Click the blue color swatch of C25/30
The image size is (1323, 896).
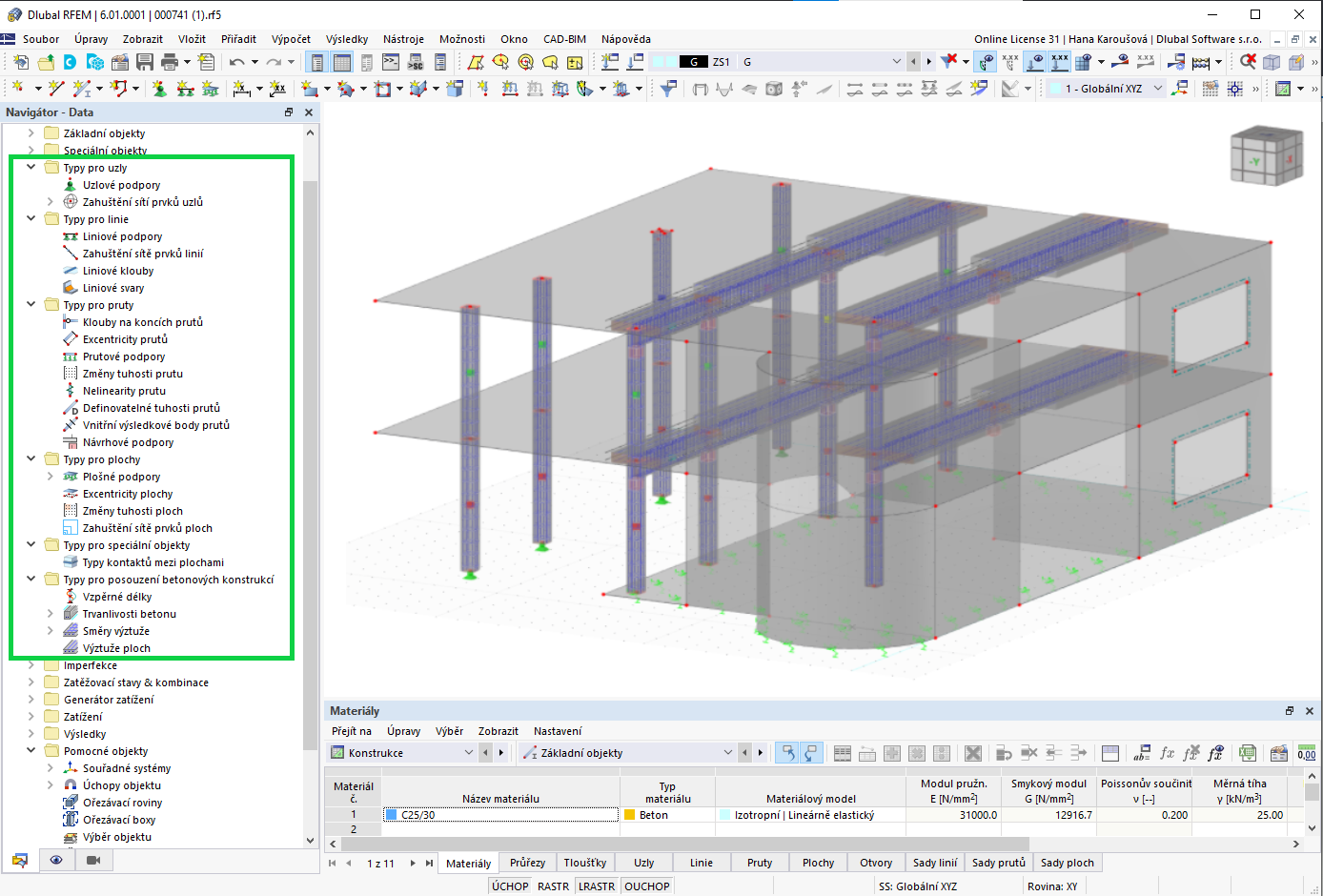point(391,815)
